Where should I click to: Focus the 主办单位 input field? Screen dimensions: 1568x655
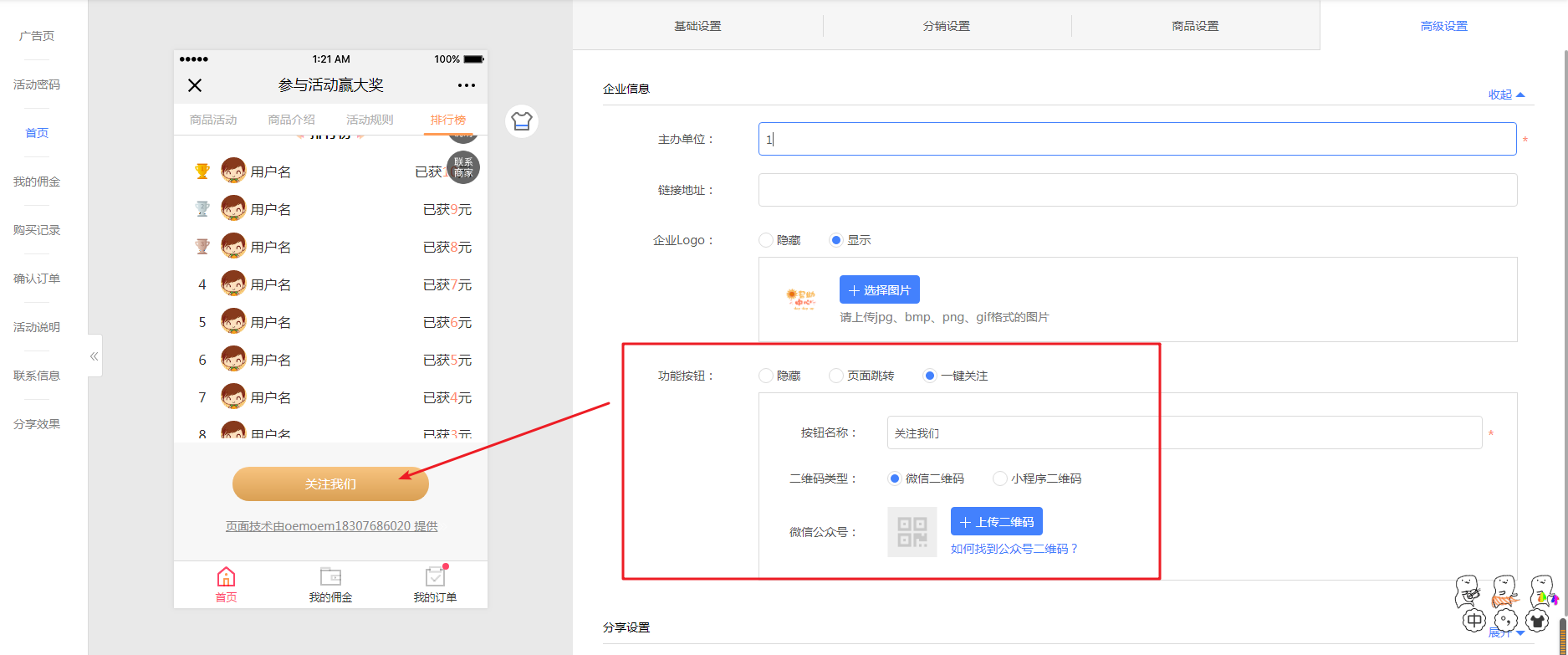click(x=1137, y=139)
